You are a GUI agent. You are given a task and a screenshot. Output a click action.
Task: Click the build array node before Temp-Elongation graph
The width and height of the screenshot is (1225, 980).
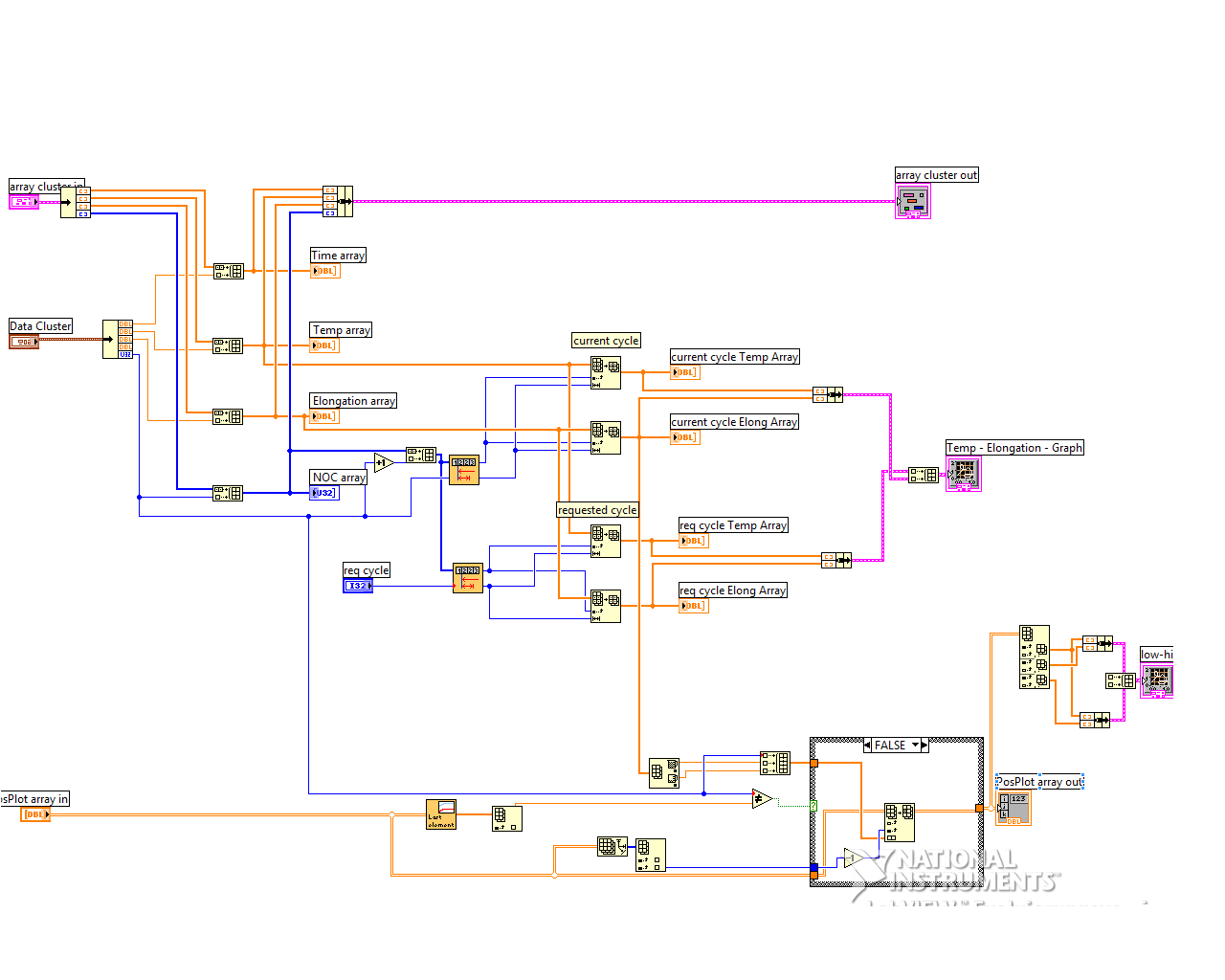[924, 475]
